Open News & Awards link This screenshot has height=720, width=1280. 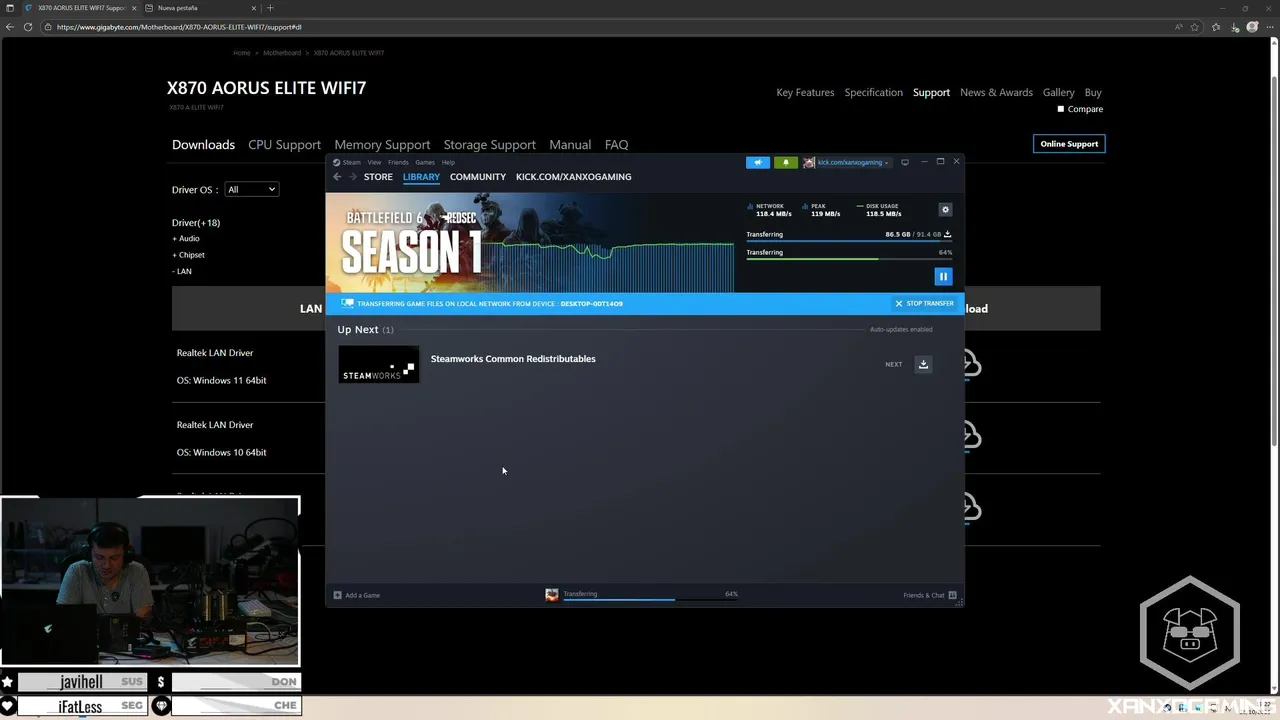coord(996,92)
